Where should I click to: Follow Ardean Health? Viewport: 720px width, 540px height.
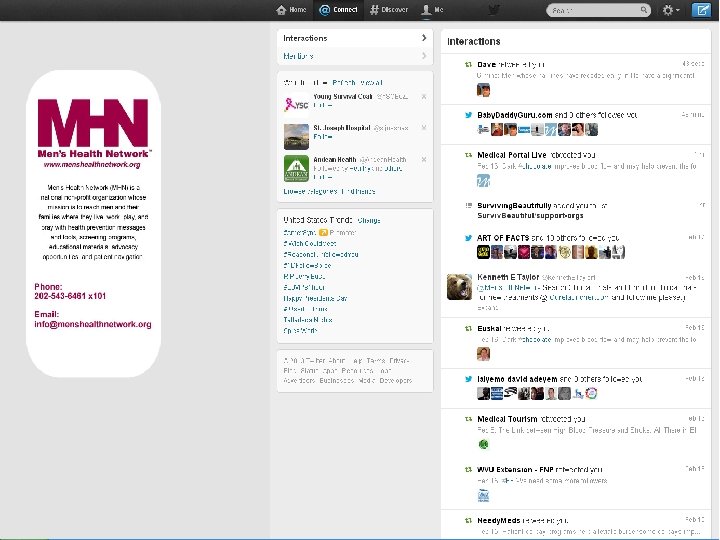(323, 177)
